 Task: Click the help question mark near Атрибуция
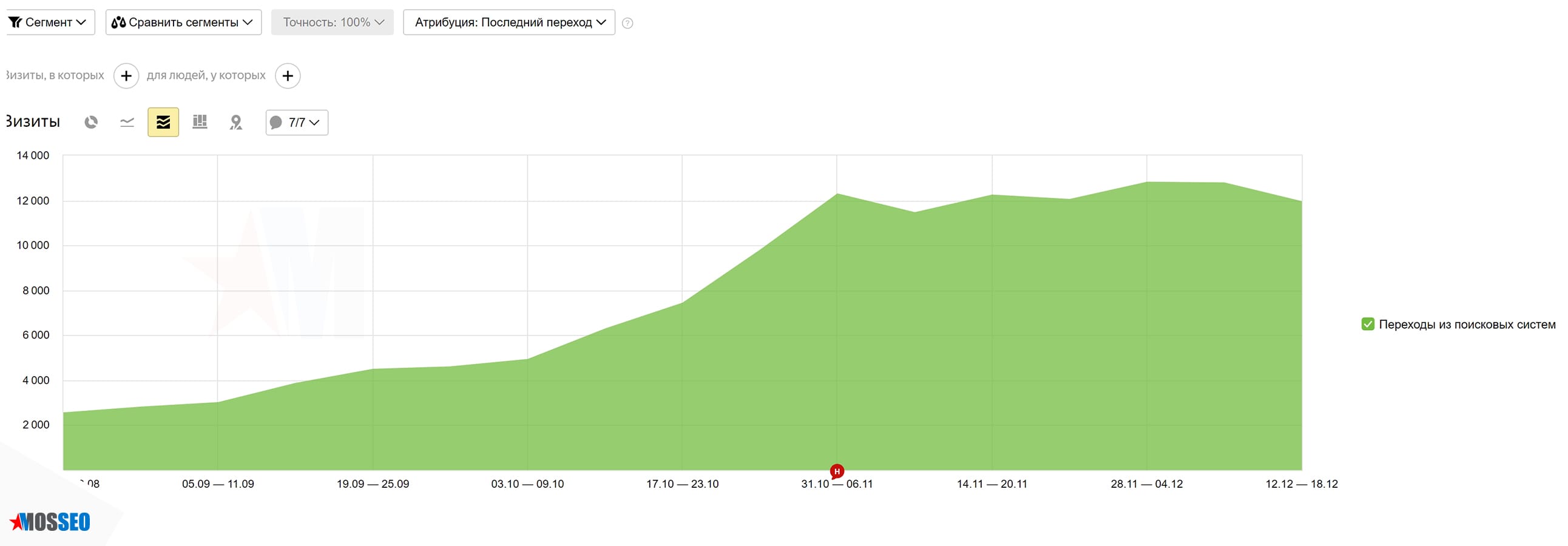click(627, 23)
